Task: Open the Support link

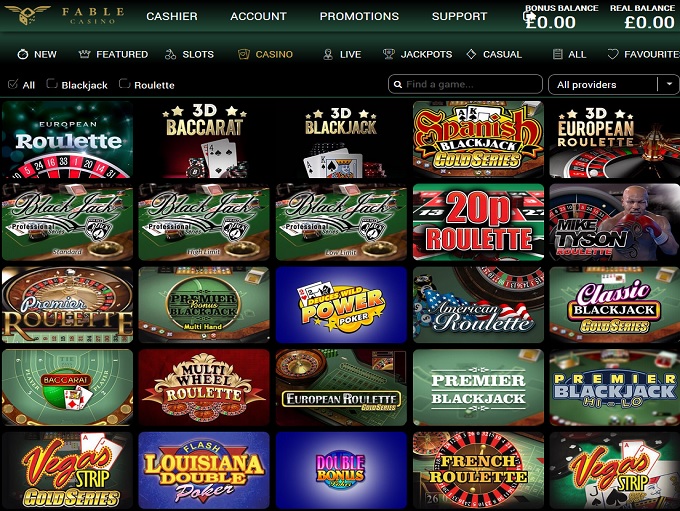Action: click(x=459, y=16)
